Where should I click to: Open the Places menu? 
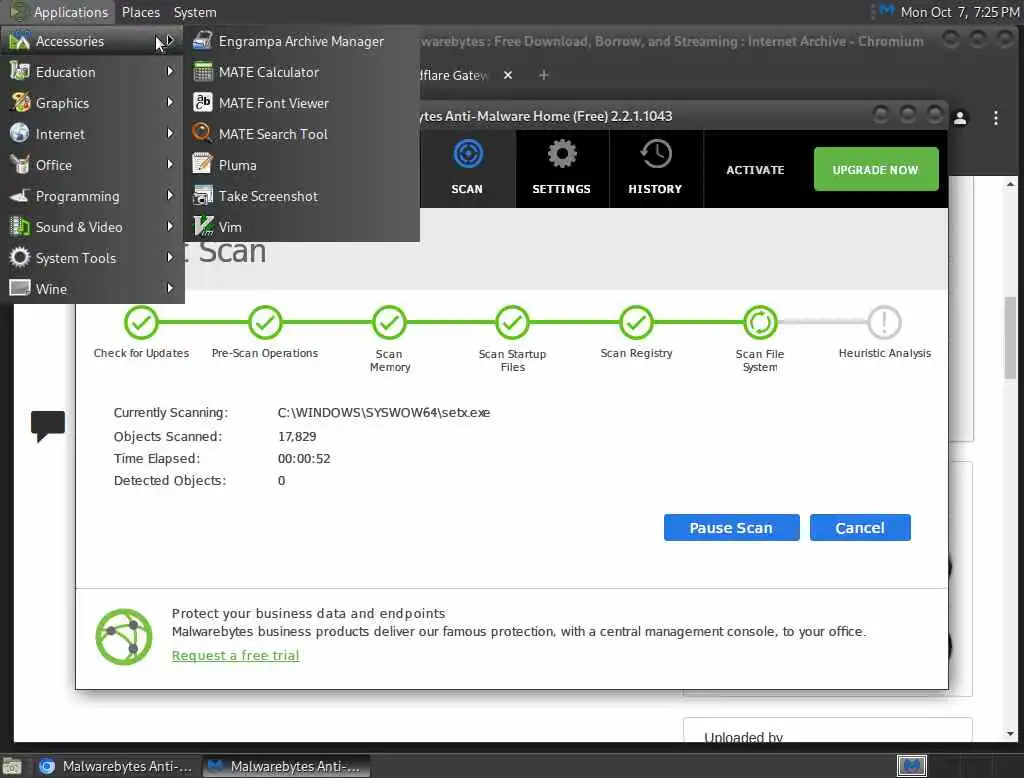click(141, 12)
